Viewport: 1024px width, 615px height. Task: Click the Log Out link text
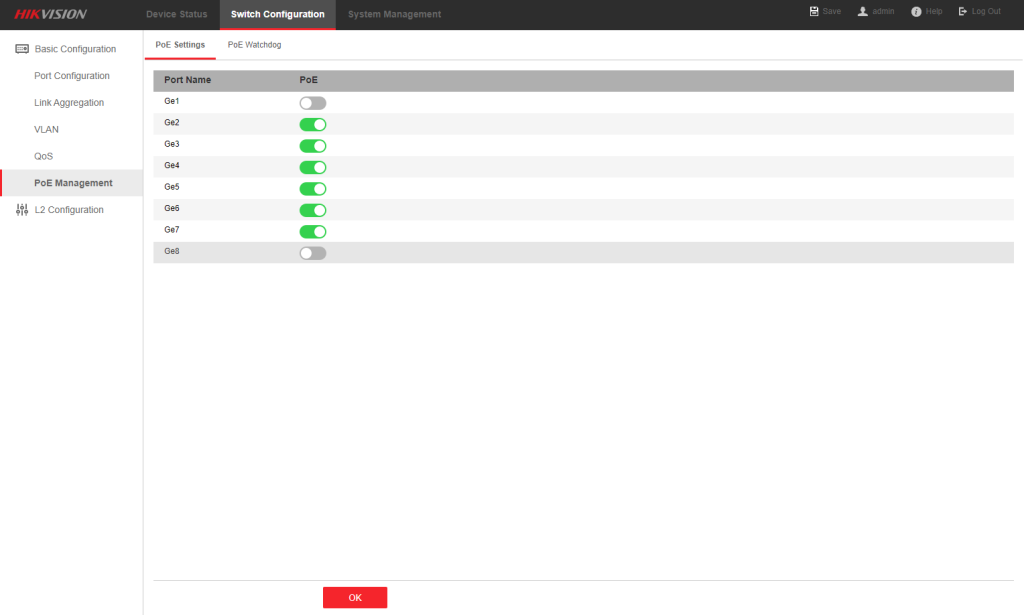(x=986, y=11)
